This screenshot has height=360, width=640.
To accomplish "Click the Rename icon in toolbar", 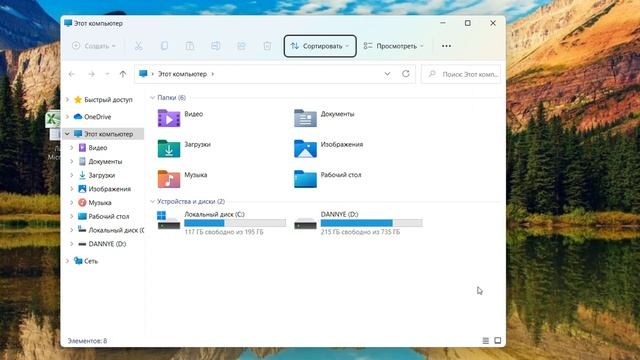I will pyautogui.click(x=216, y=46).
